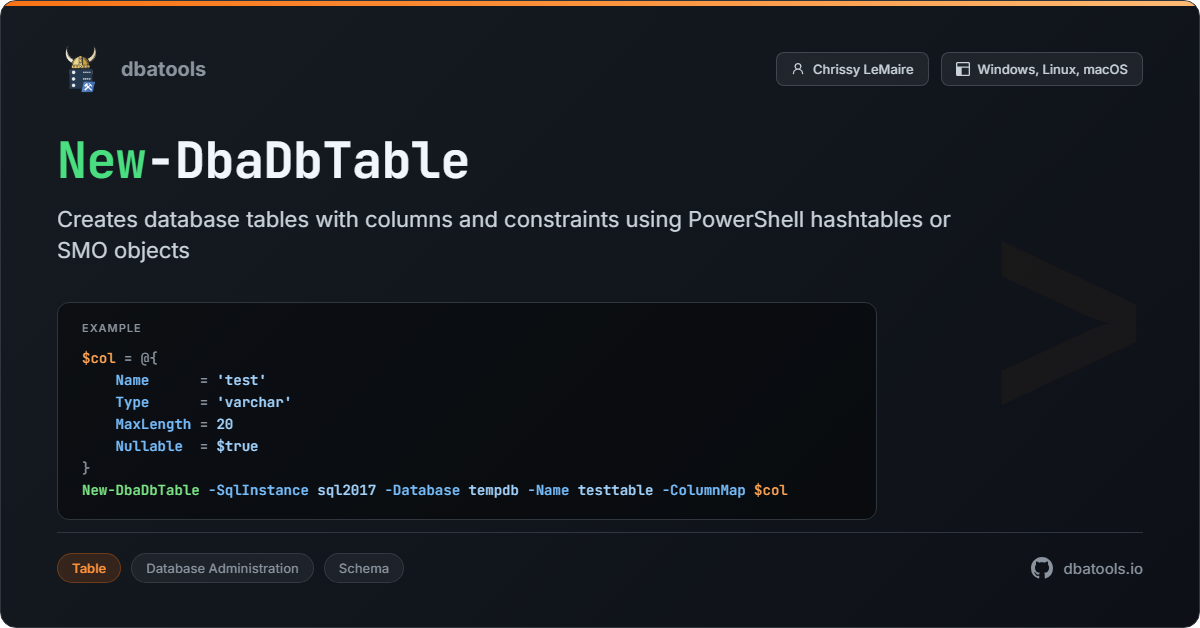
Task: Select the Windows, Linux, macOS badge
Action: 1041,69
